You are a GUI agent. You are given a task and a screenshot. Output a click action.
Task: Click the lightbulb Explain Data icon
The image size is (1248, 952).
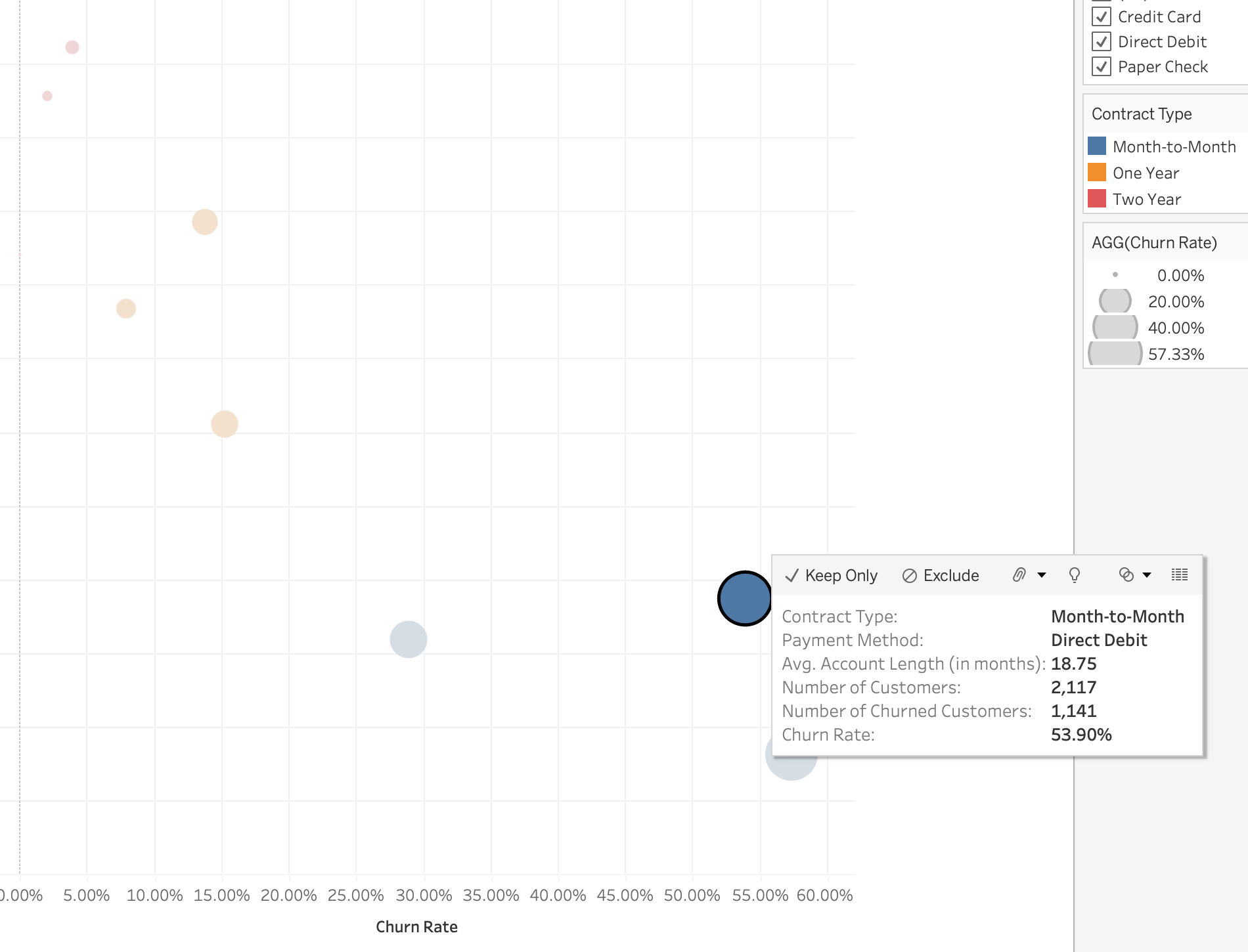1075,575
